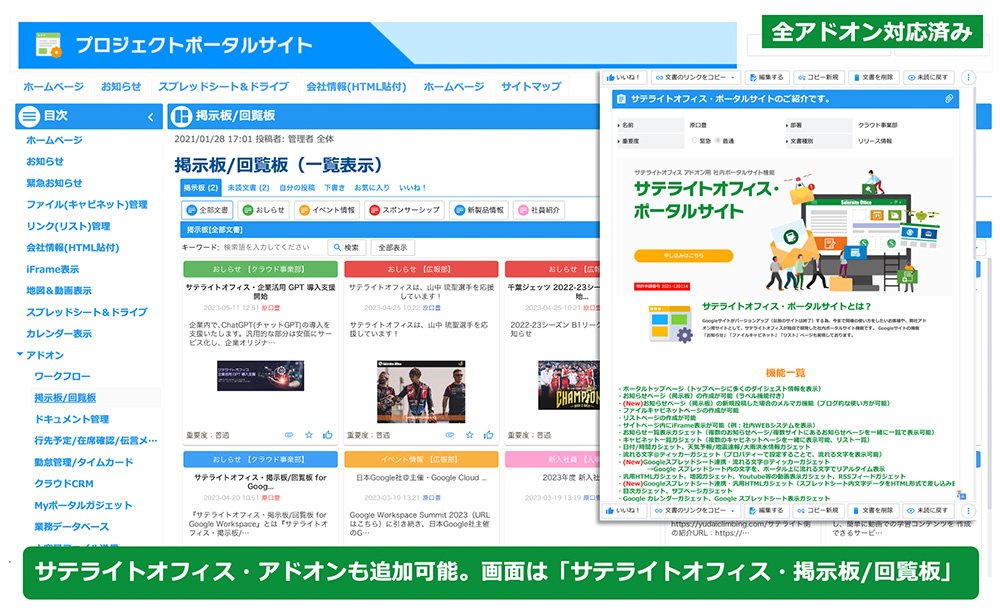The width and height of the screenshot is (1000, 608).
Task: Open the GPT 導入支援 card thumbnail image
Action: point(260,376)
